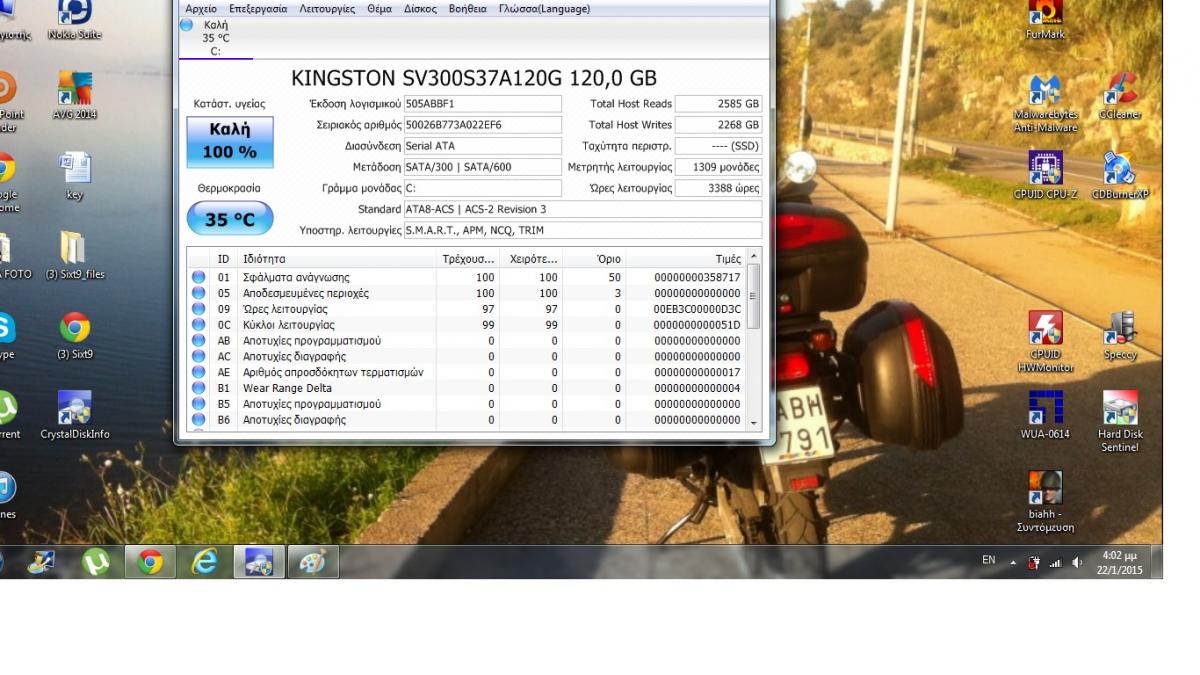This screenshot has width=1200, height=675.
Task: Open the Δίσκος menu
Action: pyautogui.click(x=420, y=9)
